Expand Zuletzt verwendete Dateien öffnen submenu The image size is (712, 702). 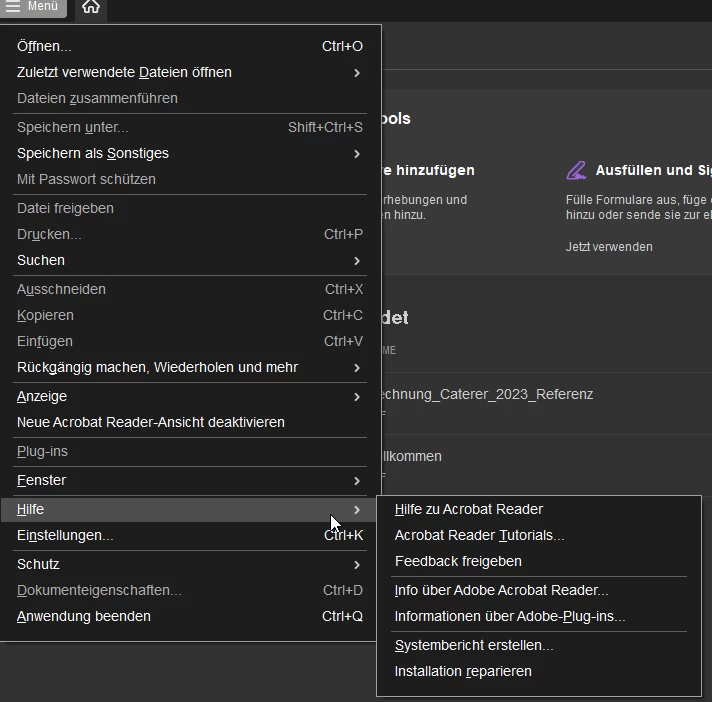tap(190, 72)
